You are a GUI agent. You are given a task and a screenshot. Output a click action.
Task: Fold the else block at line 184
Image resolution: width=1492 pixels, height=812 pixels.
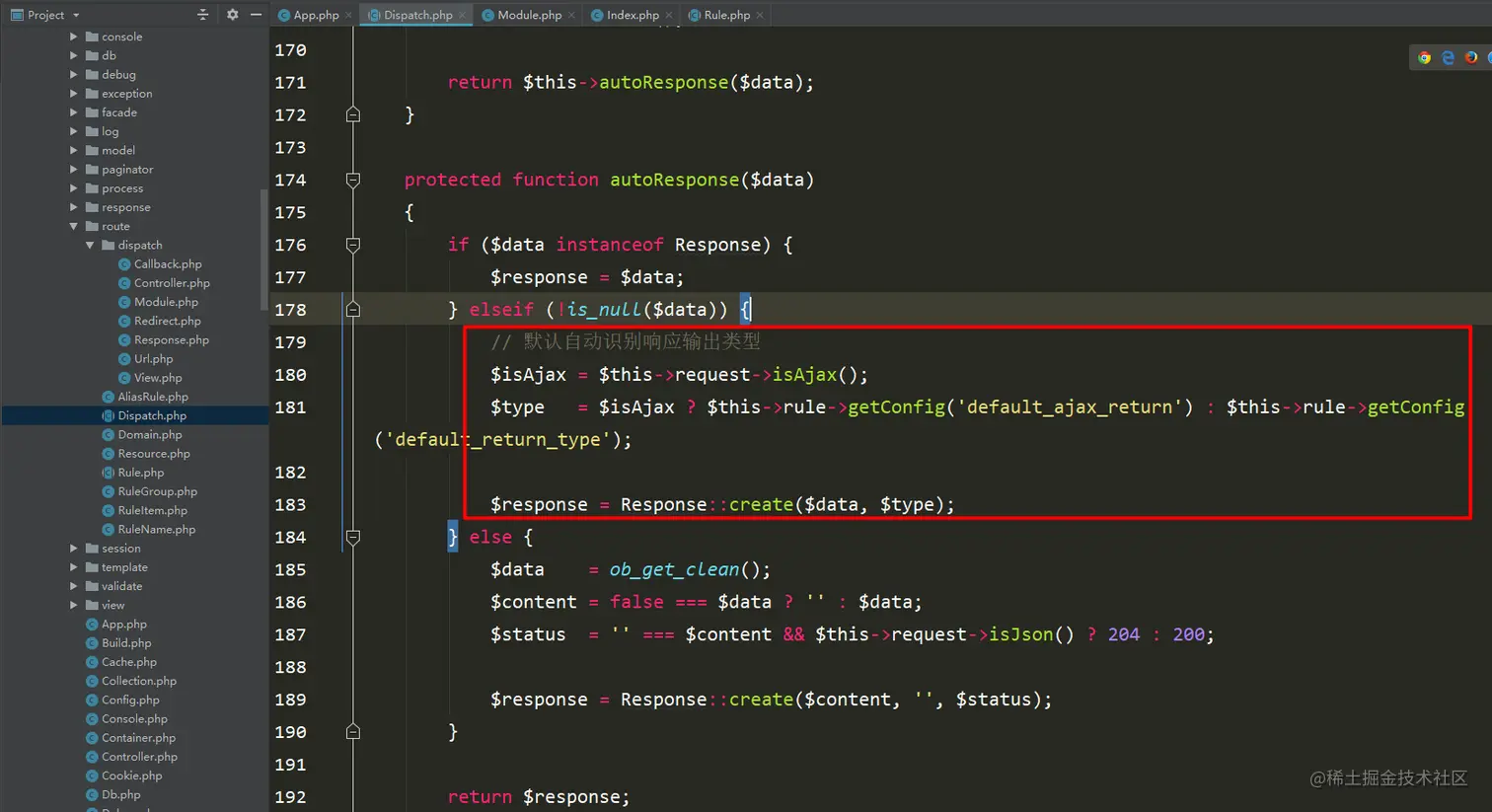(x=352, y=537)
